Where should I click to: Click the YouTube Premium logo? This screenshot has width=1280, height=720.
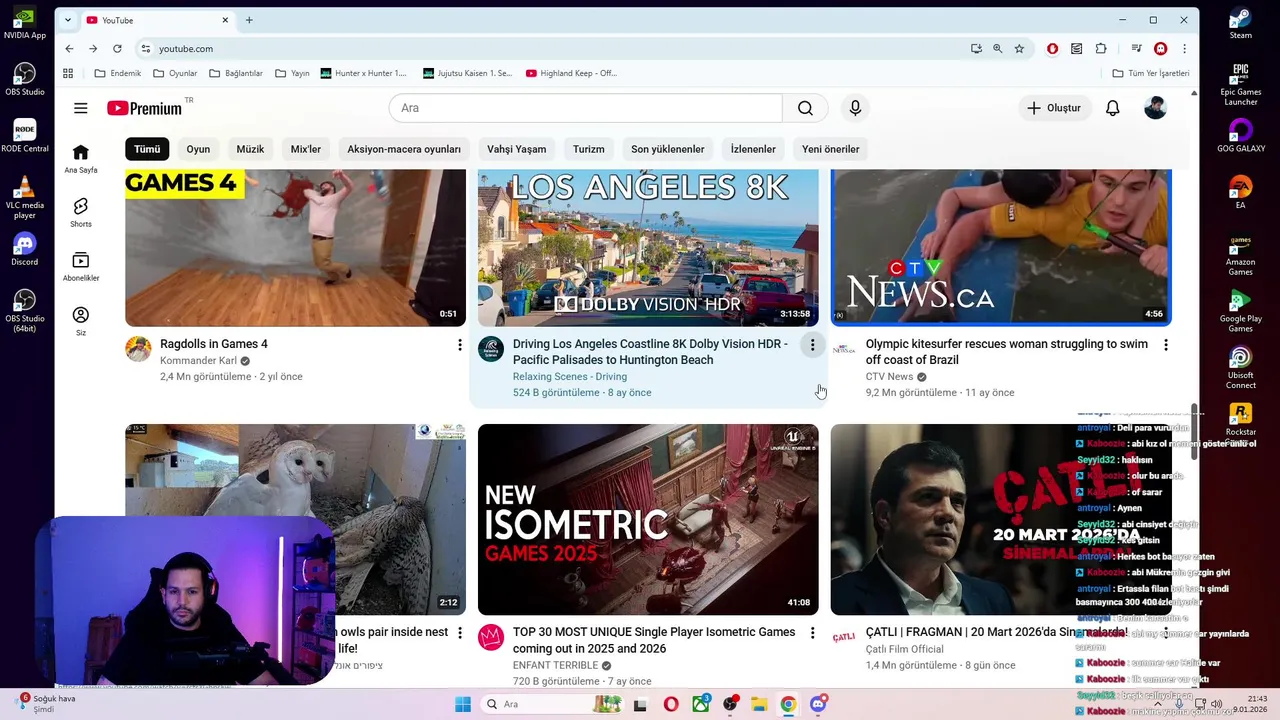click(x=145, y=108)
